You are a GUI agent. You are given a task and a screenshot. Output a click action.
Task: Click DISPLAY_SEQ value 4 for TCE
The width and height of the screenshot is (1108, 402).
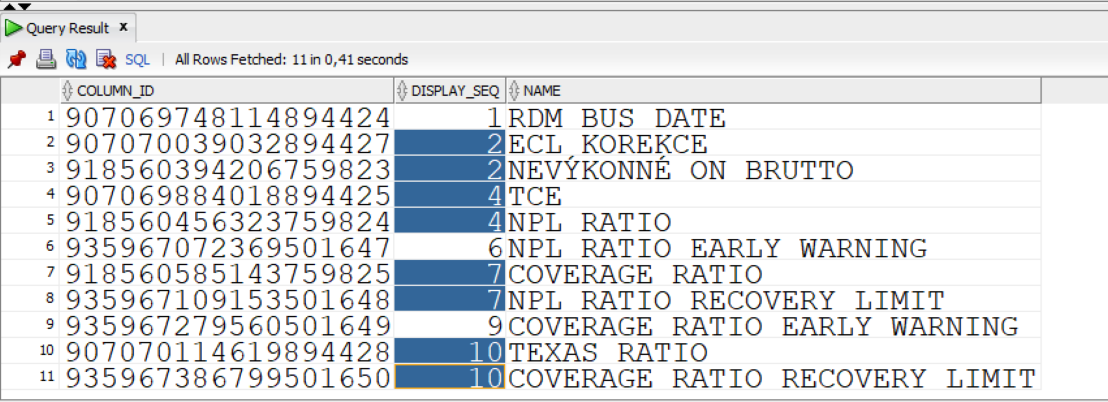tap(449, 196)
